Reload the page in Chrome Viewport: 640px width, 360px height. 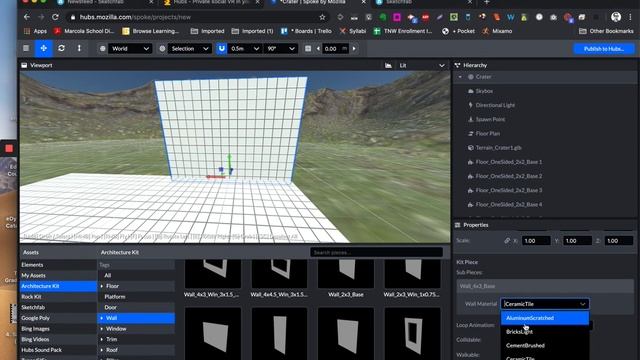click(55, 17)
